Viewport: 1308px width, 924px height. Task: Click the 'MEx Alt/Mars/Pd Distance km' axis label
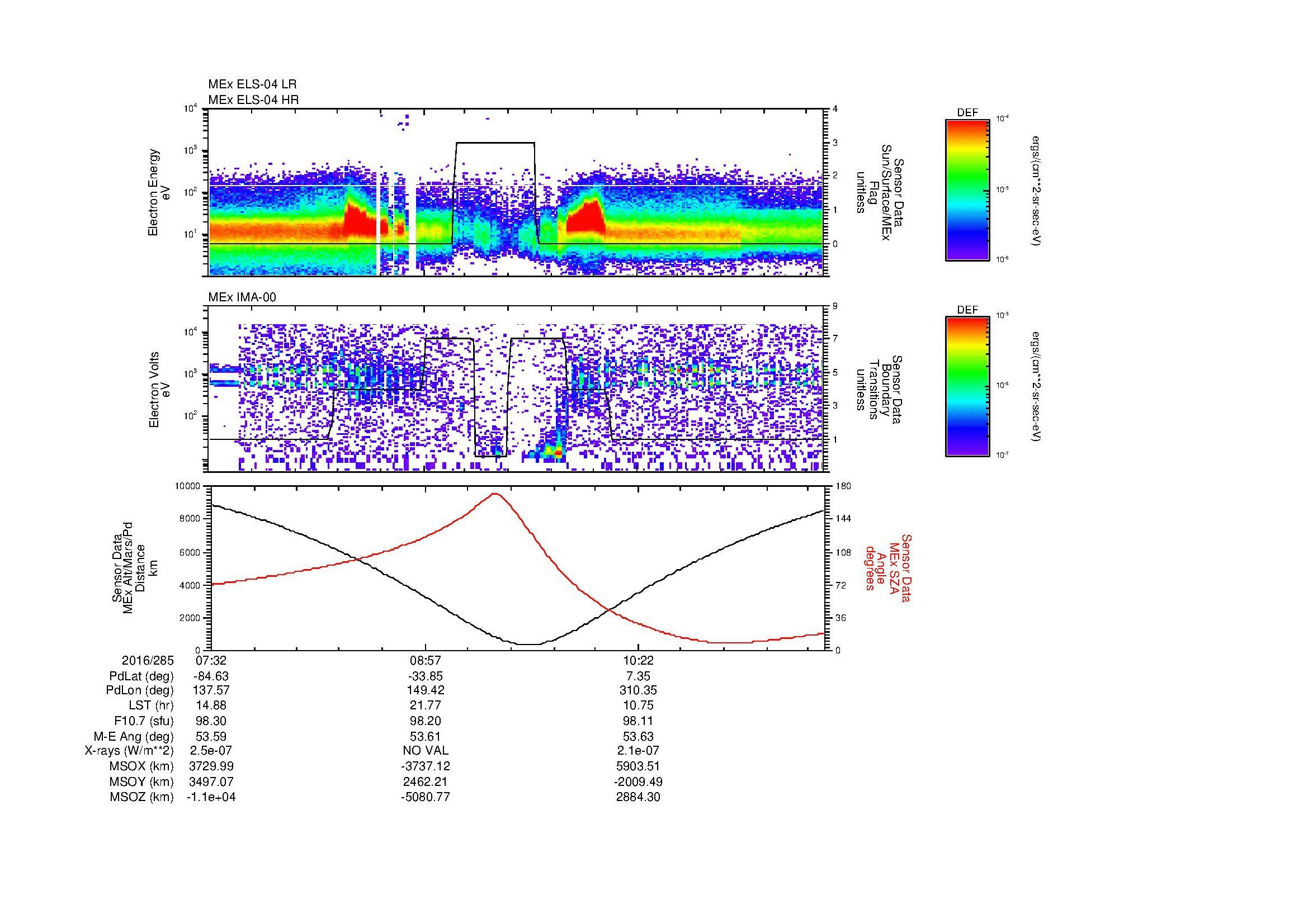(x=134, y=567)
